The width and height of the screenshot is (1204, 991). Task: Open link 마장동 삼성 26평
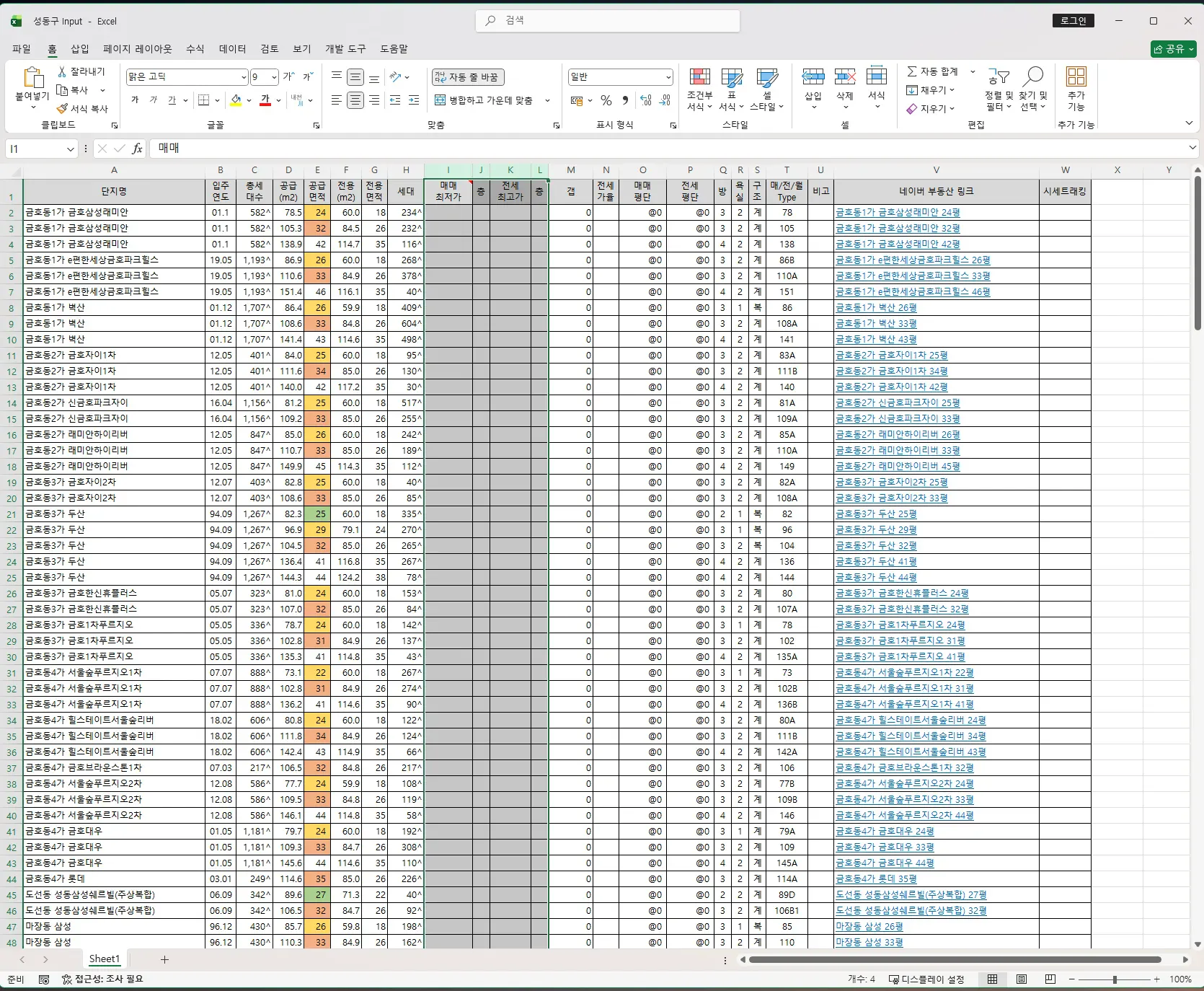click(869, 927)
